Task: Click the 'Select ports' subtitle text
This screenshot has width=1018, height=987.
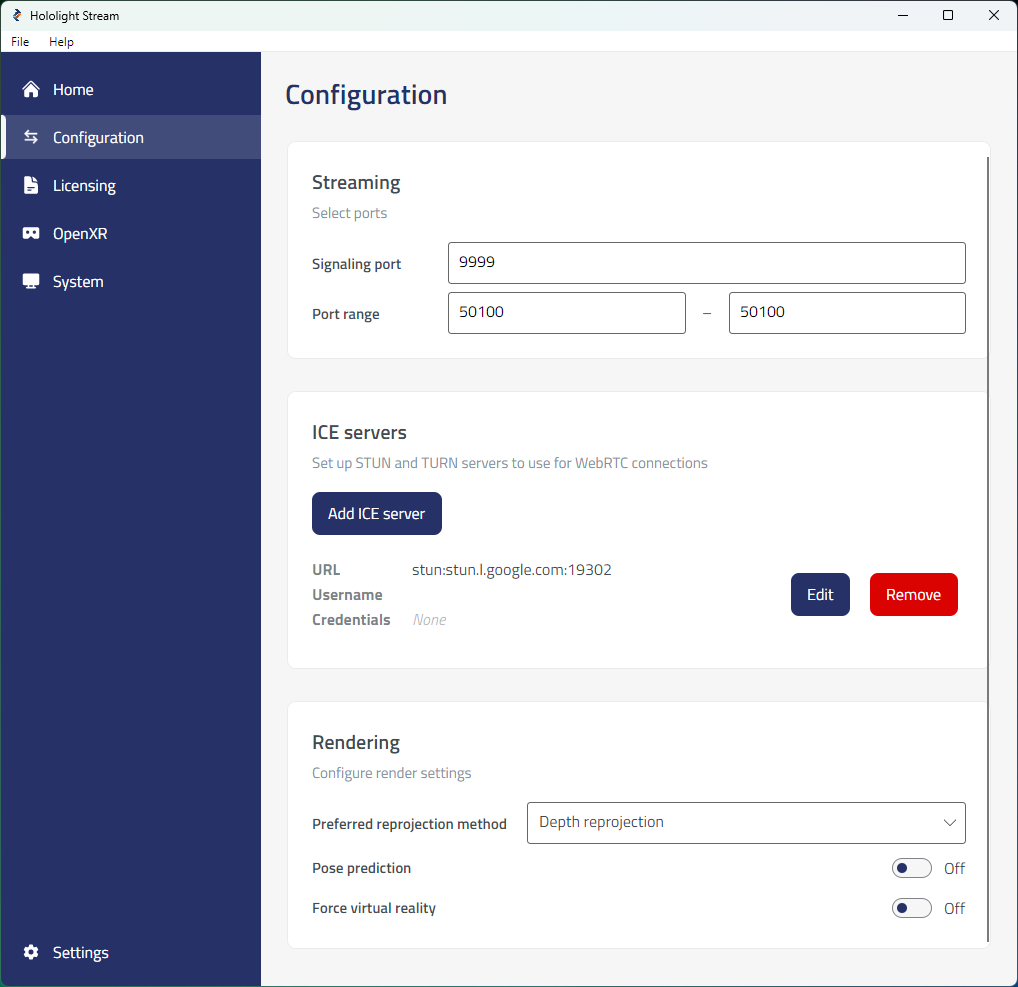Action: tap(349, 213)
